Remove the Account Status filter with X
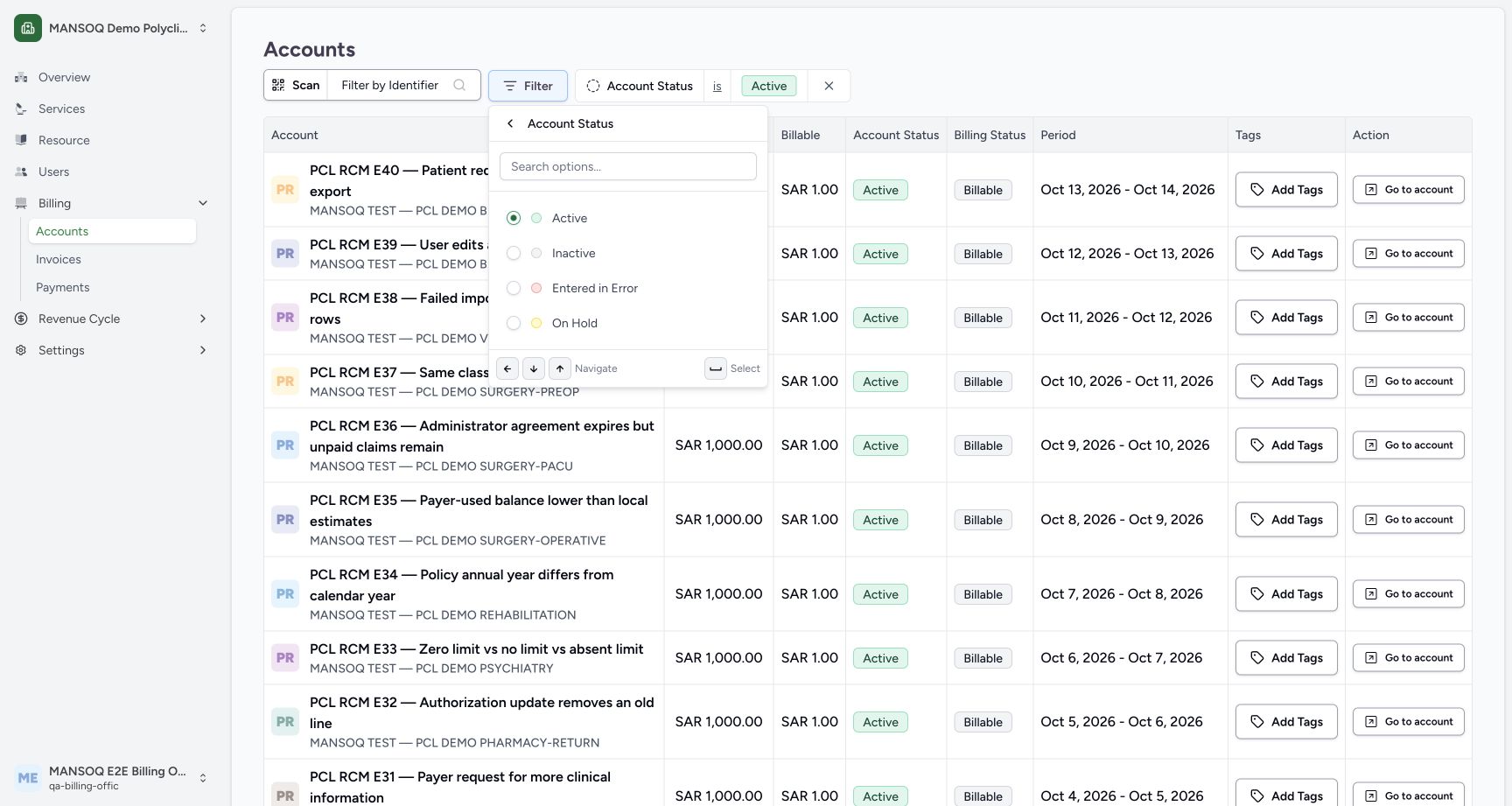Viewport: 1512px width, 806px height. (x=829, y=86)
